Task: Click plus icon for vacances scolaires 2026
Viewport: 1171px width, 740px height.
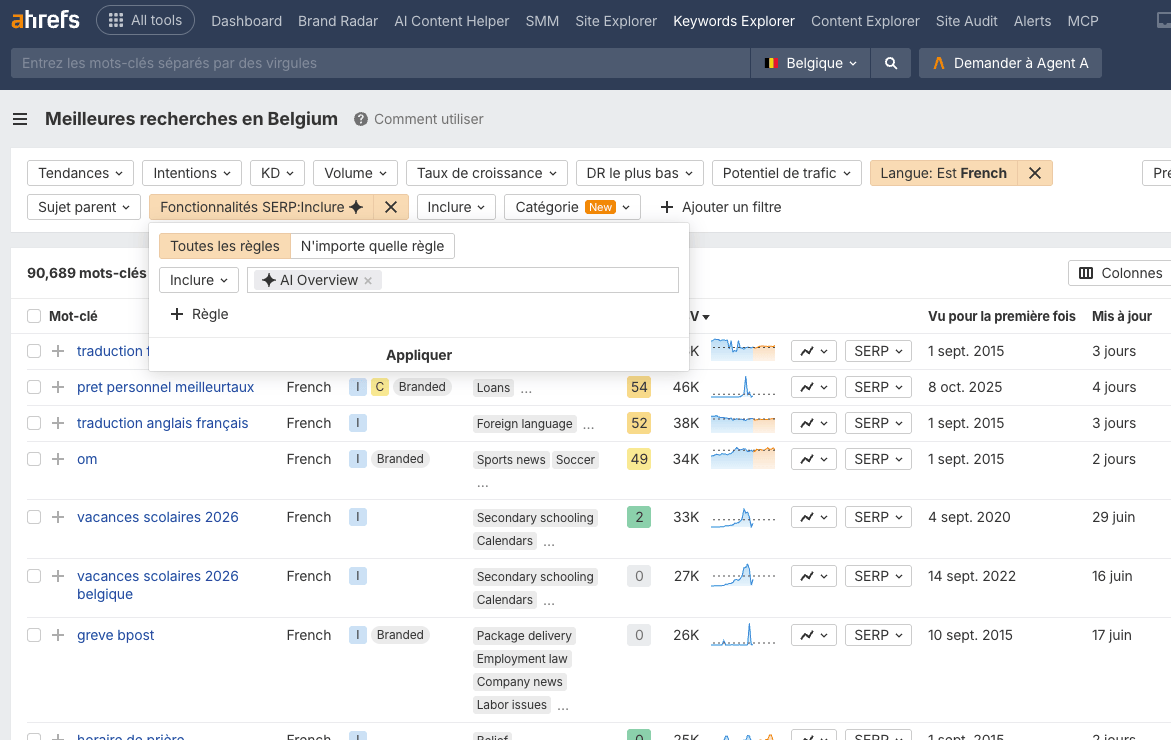Action: (x=58, y=517)
